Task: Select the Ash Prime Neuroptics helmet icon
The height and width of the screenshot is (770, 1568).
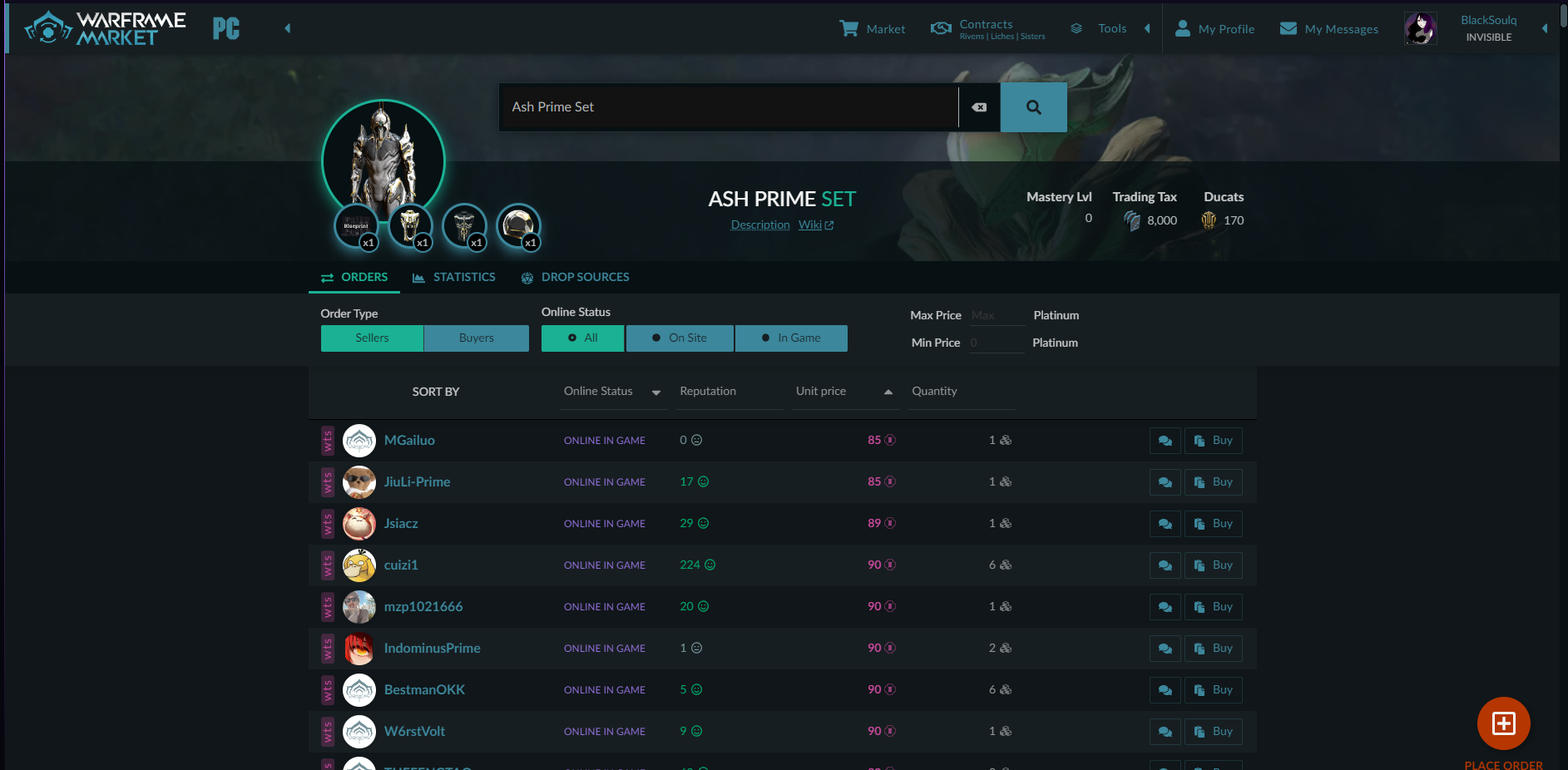Action: coord(518,226)
